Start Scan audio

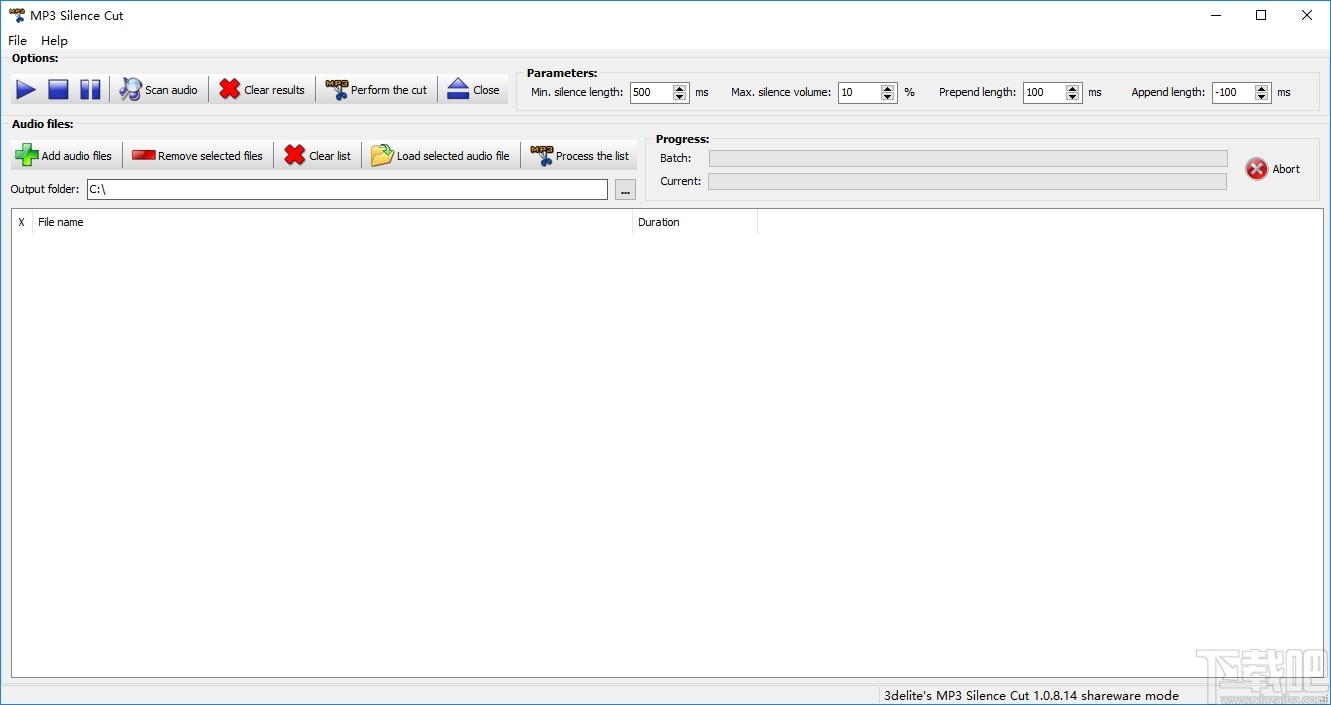[159, 90]
